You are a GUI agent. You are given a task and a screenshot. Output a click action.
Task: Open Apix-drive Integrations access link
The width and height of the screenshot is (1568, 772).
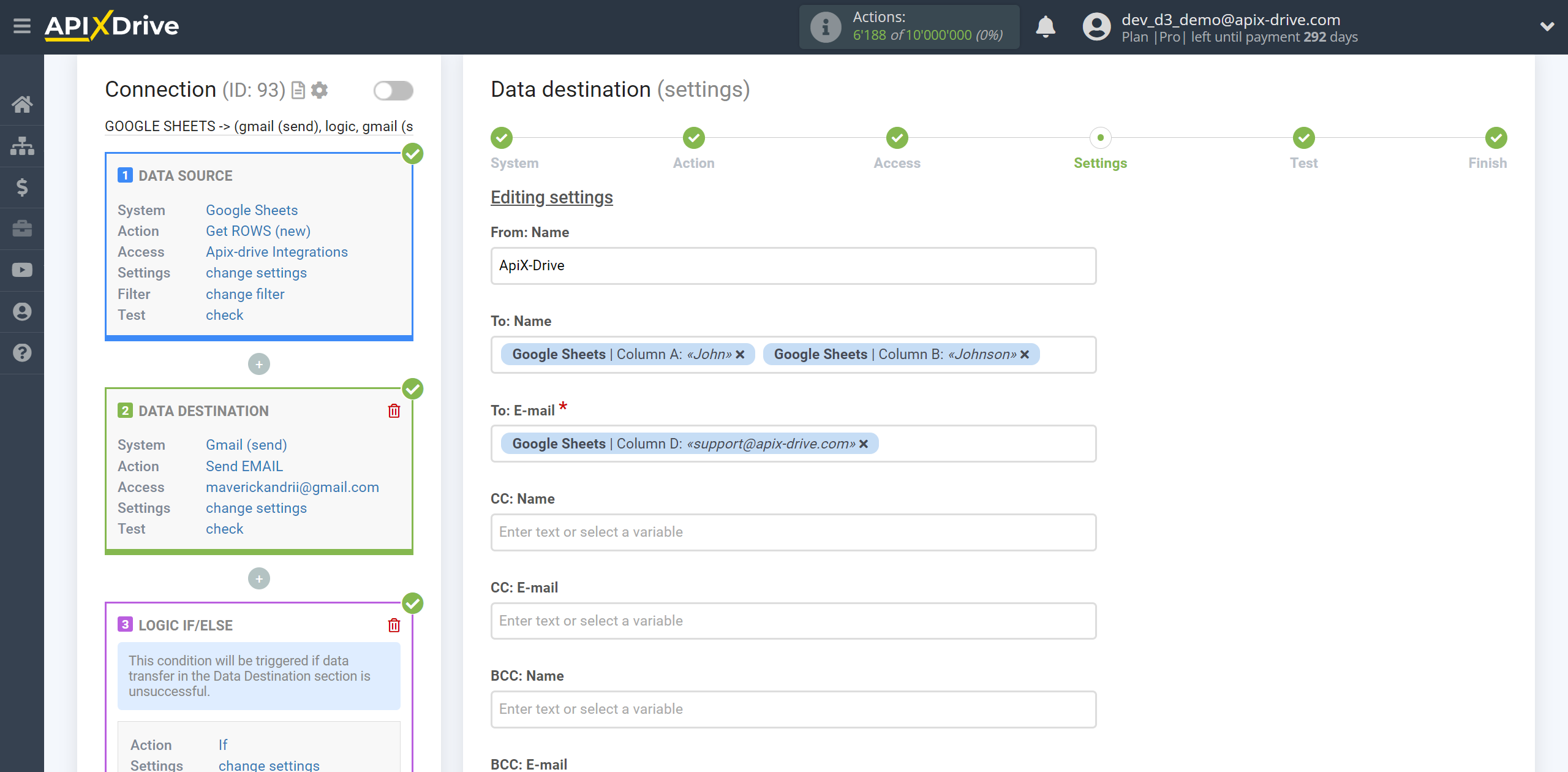277,252
